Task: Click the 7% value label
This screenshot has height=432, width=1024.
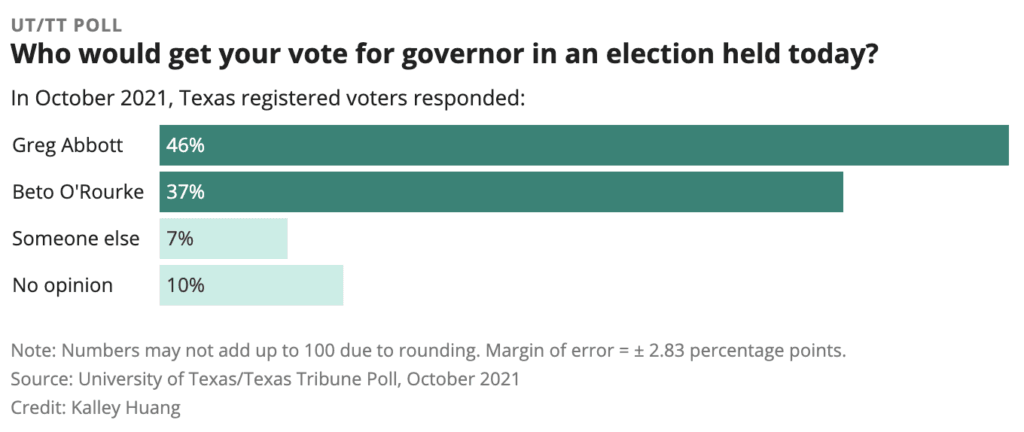Action: point(181,239)
